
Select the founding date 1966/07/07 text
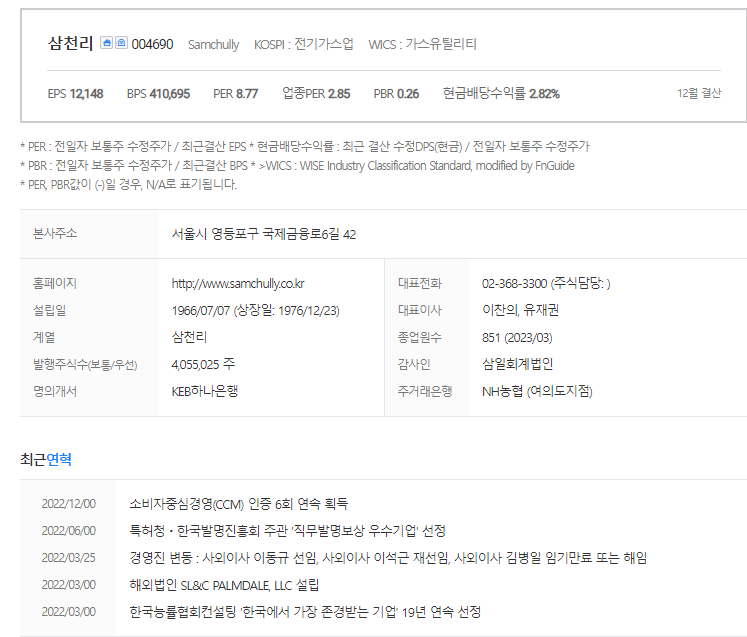click(x=201, y=311)
